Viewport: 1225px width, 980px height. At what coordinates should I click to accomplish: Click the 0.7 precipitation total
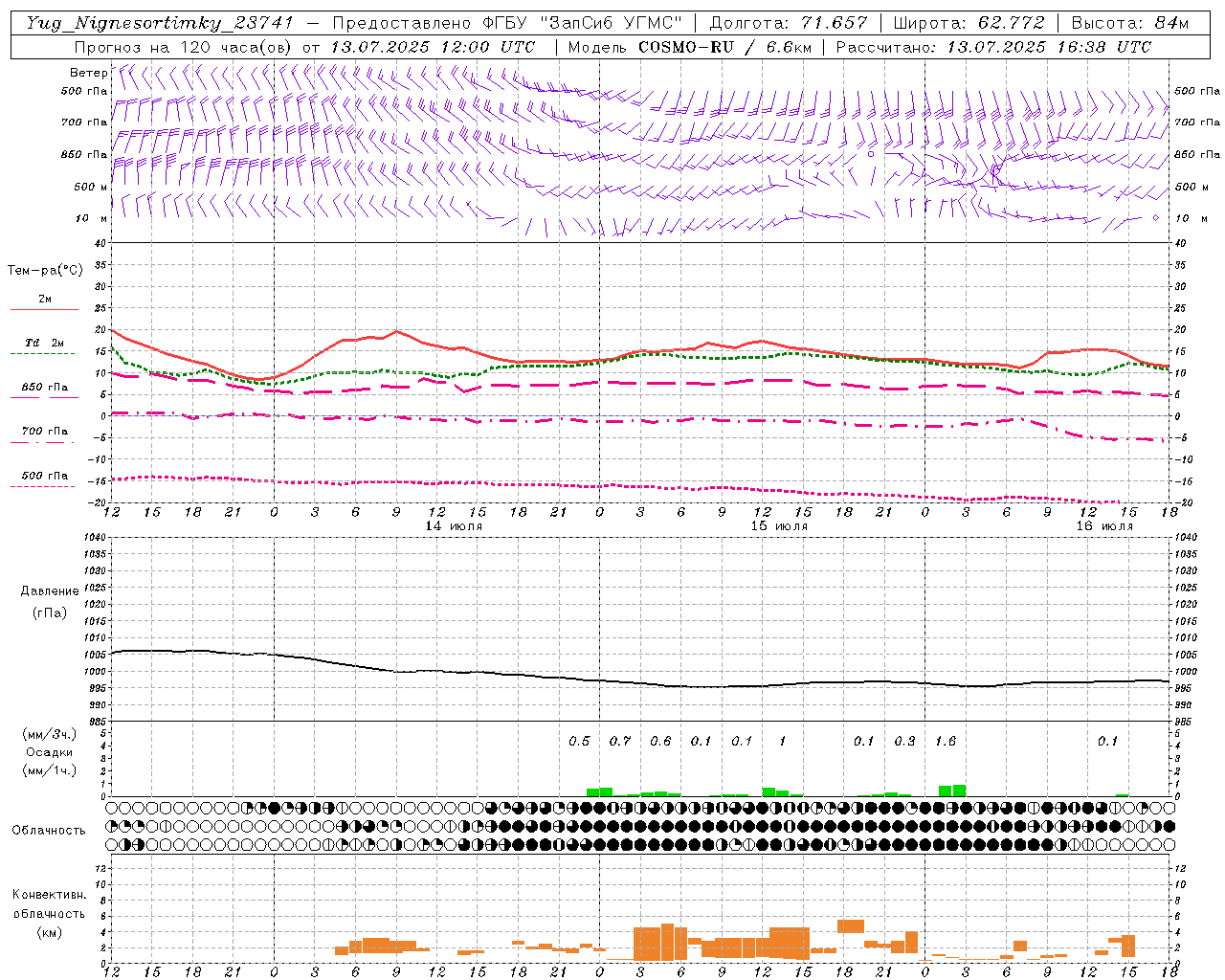coord(620,742)
